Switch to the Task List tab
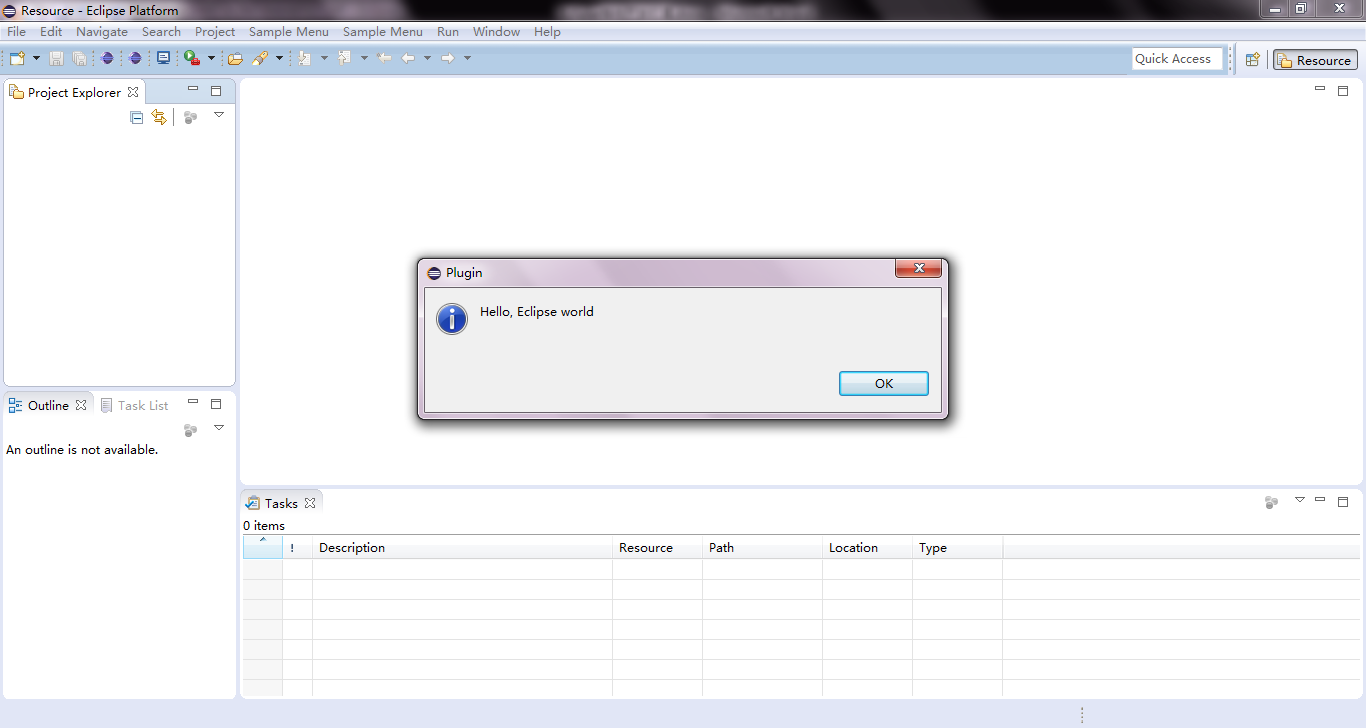The height and width of the screenshot is (728, 1366). 134,405
